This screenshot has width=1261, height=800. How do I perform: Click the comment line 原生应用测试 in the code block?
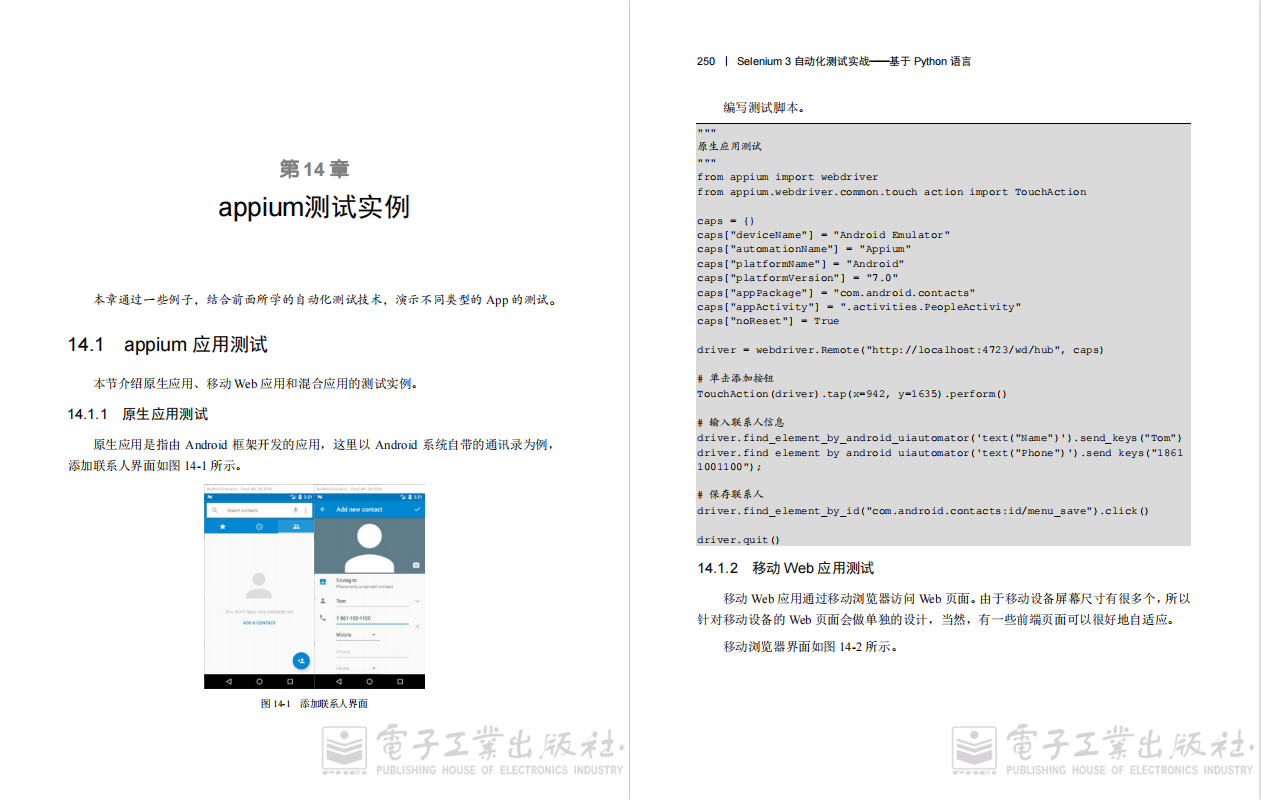coord(729,147)
